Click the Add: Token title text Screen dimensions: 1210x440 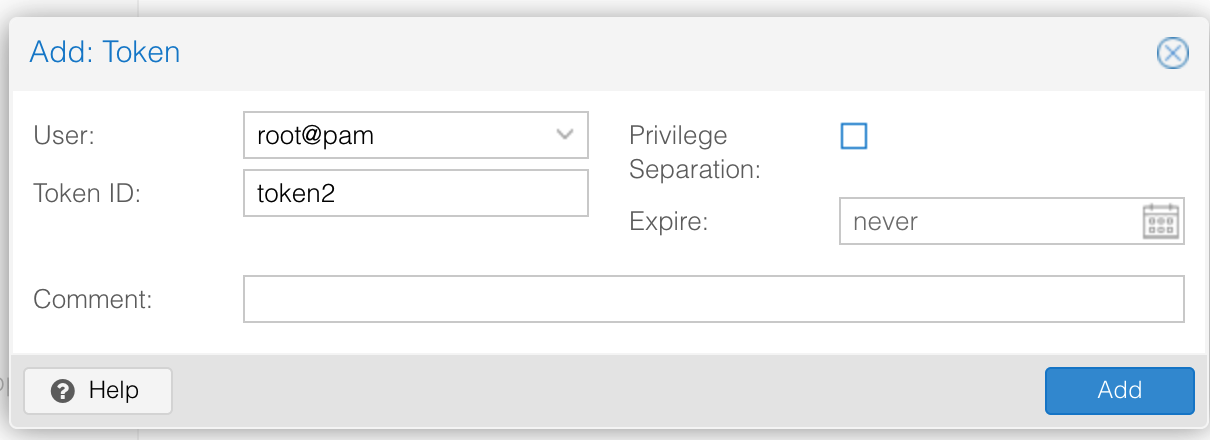pos(105,52)
